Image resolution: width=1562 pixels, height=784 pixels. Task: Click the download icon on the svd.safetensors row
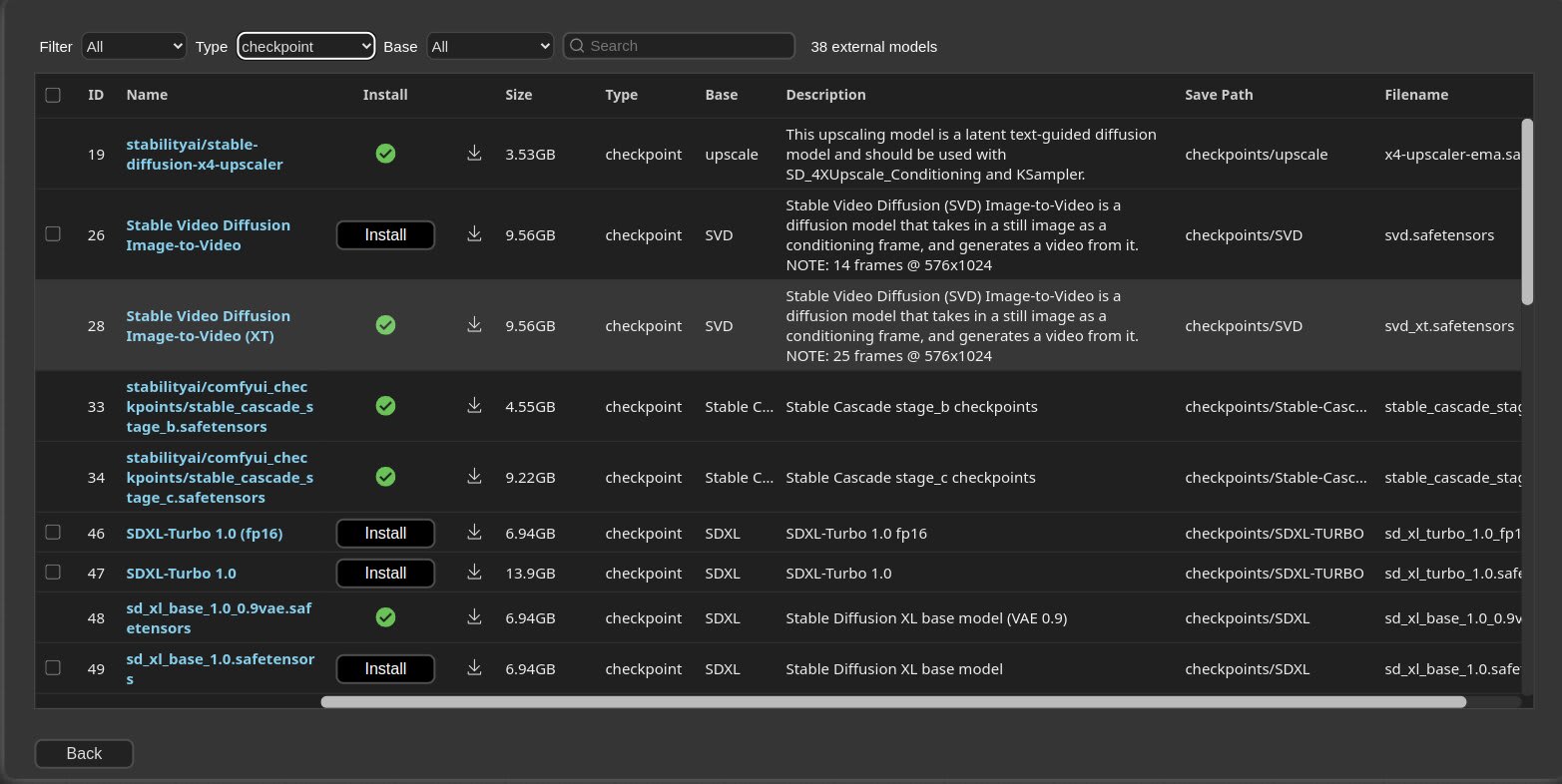pyautogui.click(x=474, y=234)
